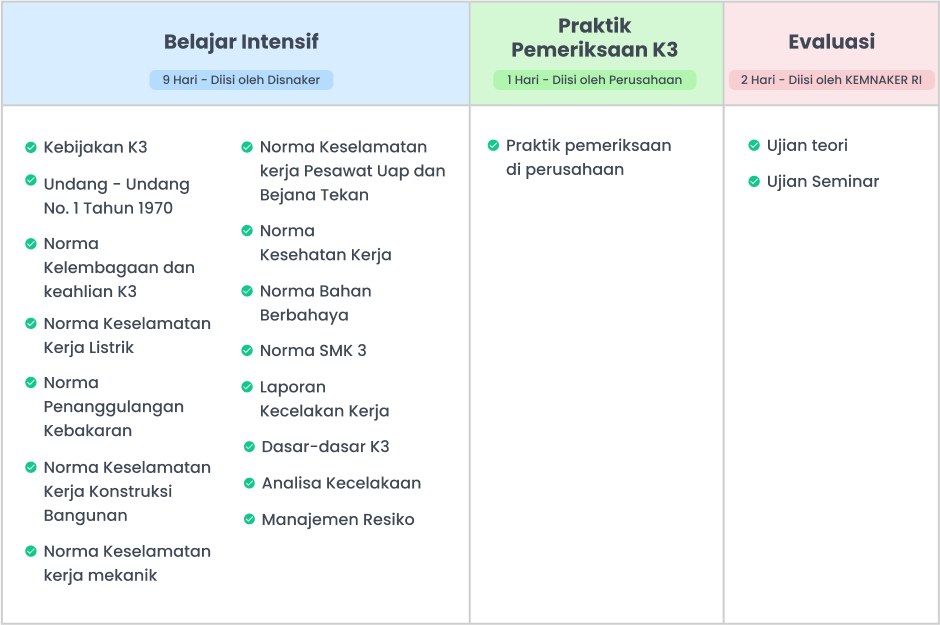Click the check icon beside Norma Bahan Berbahaya

point(247,291)
